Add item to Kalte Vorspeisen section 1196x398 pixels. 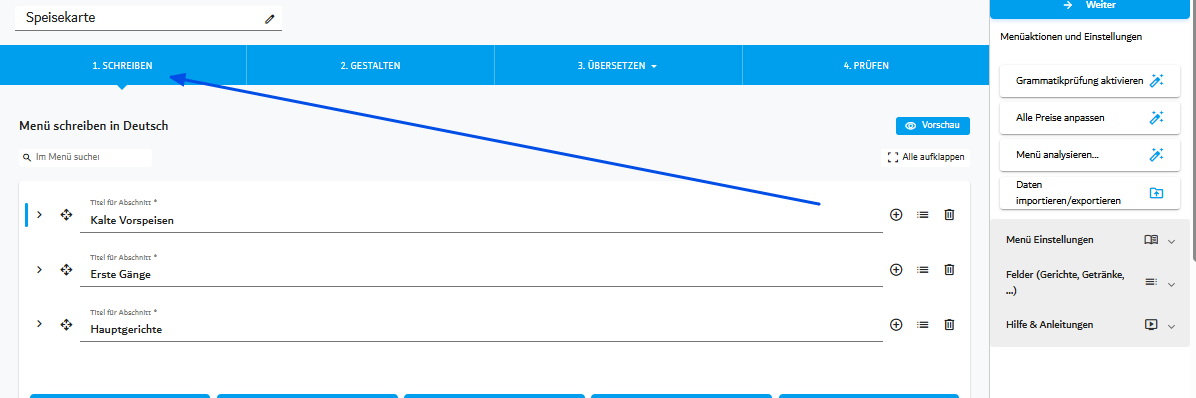(x=896, y=215)
